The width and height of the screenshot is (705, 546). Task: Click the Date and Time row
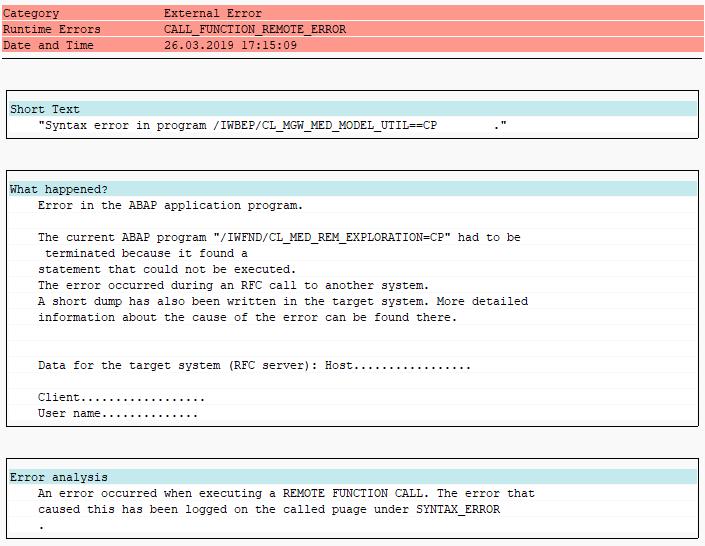[352, 45]
